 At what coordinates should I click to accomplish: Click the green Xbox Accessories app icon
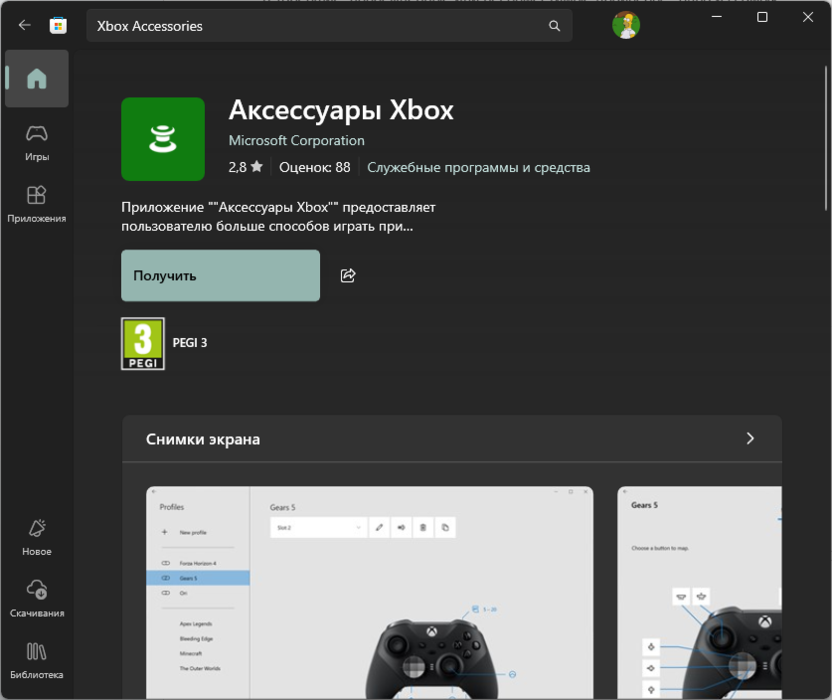click(163, 139)
